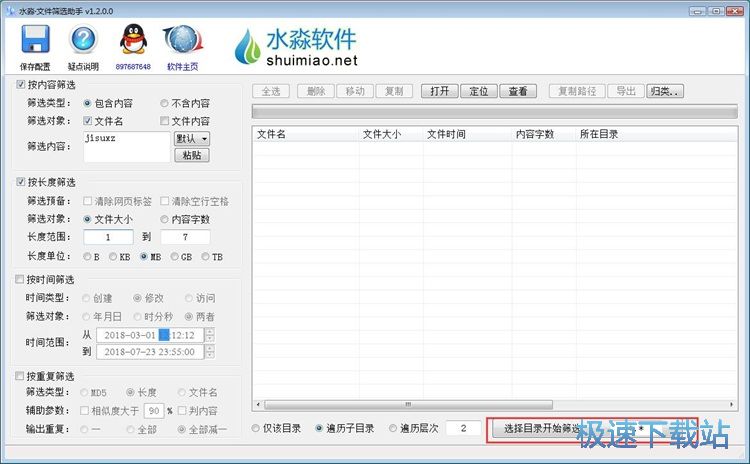The image size is (750, 464).
Task: Click the progress bar above the file list
Action: point(495,112)
